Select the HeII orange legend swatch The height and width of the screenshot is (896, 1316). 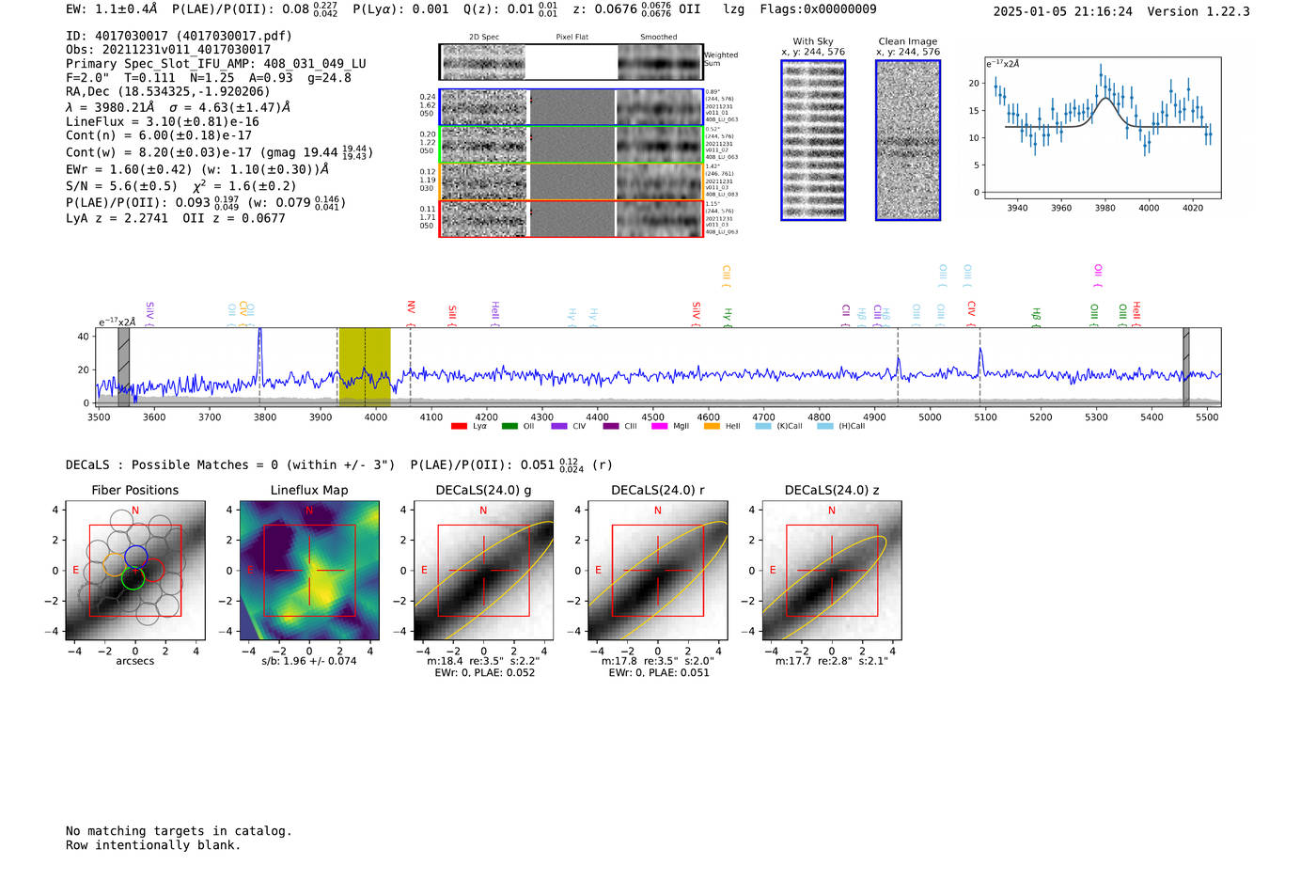pos(712,426)
